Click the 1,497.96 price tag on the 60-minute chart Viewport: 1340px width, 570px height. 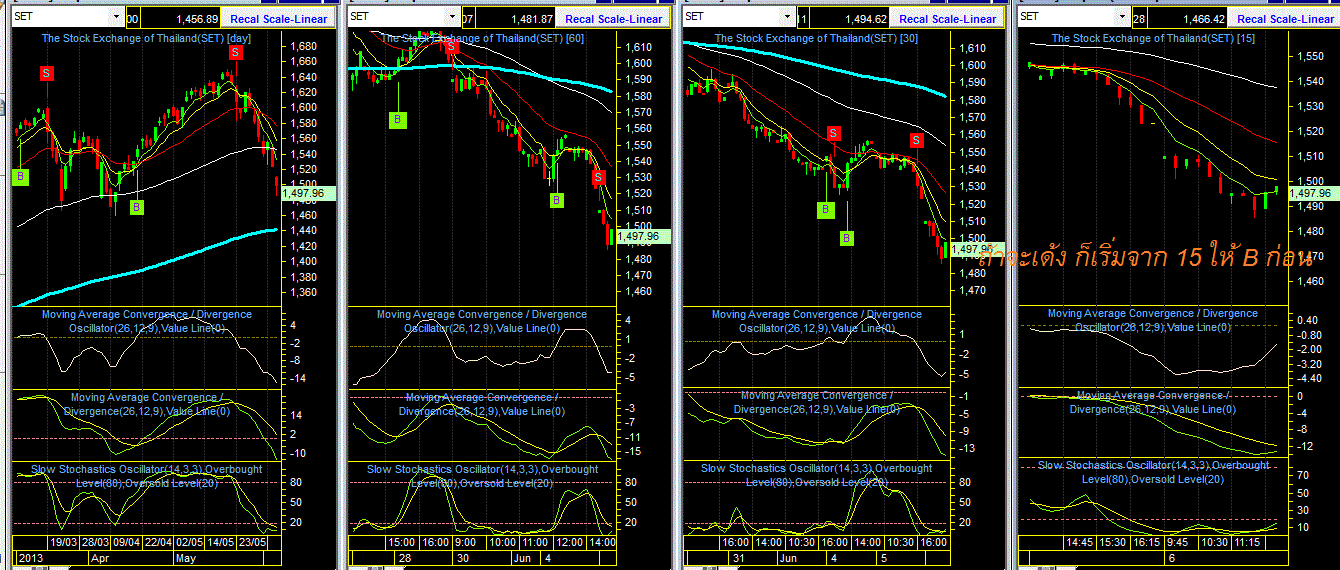(x=642, y=237)
